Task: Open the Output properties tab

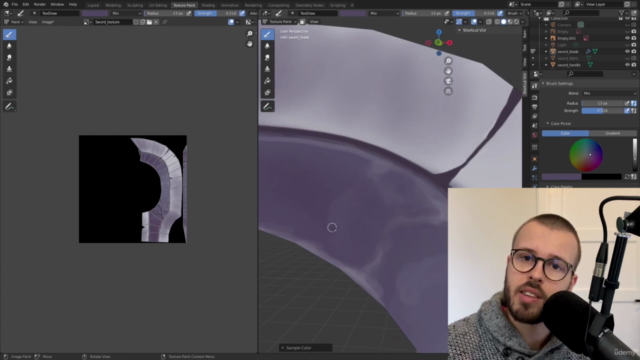Action: tap(535, 107)
